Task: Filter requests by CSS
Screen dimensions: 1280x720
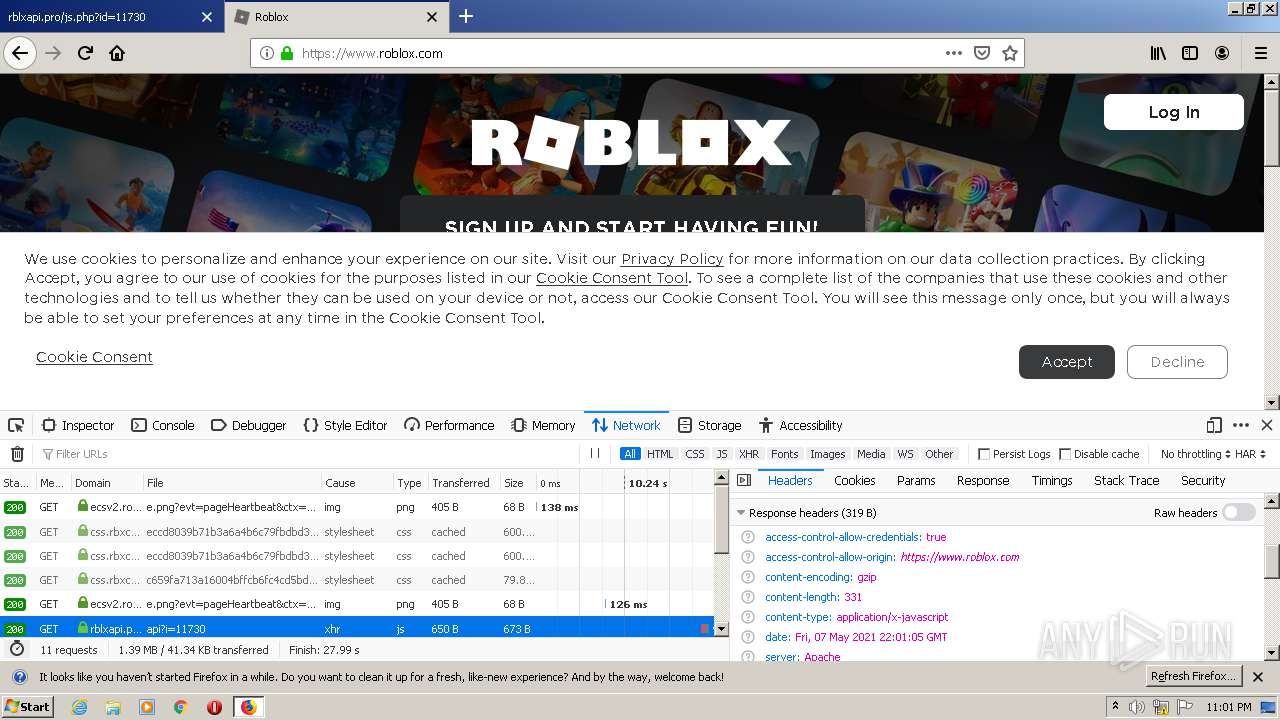Action: [695, 454]
